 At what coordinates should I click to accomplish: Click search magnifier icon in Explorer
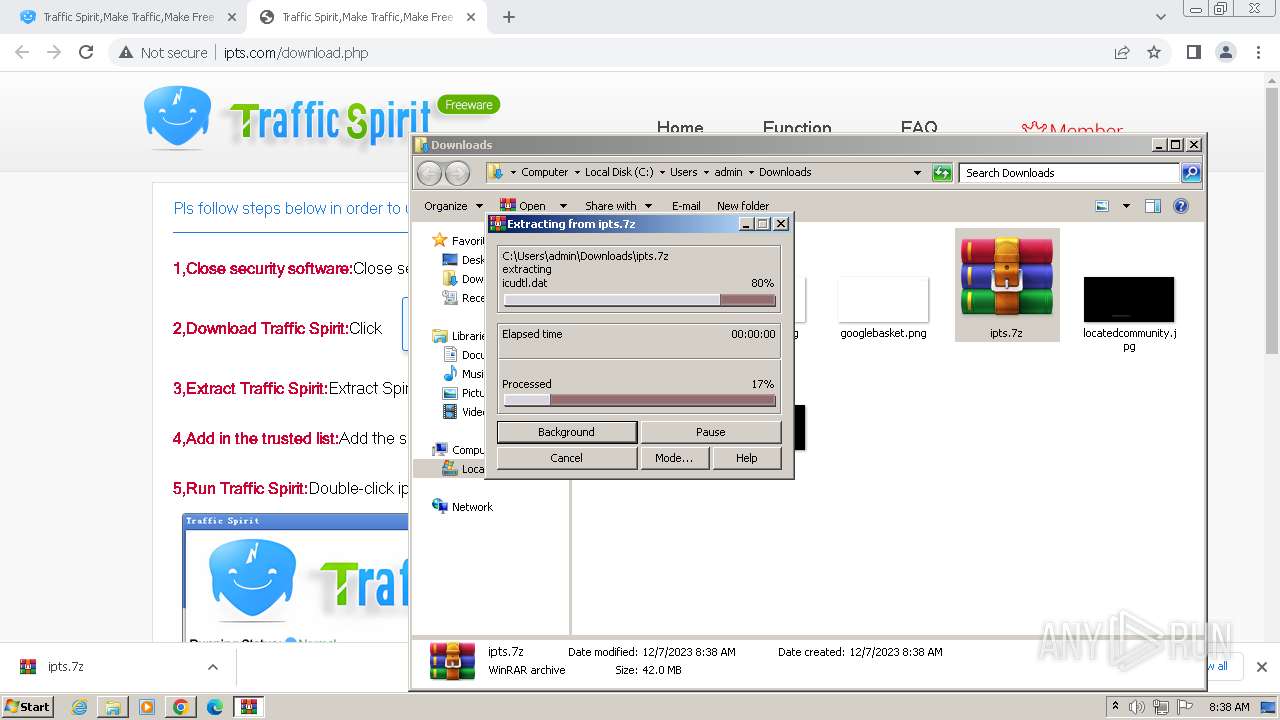[x=1191, y=173]
